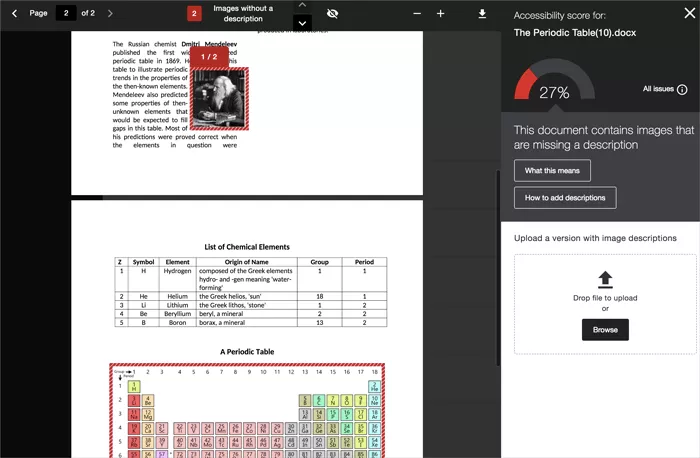Open All issues info

point(664,89)
